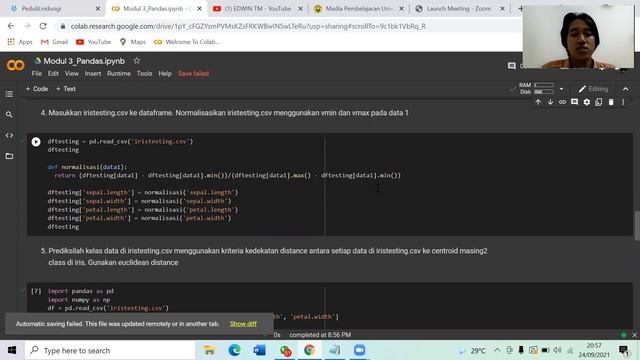Open the Edit menu
640x360 pixels.
tap(53, 73)
